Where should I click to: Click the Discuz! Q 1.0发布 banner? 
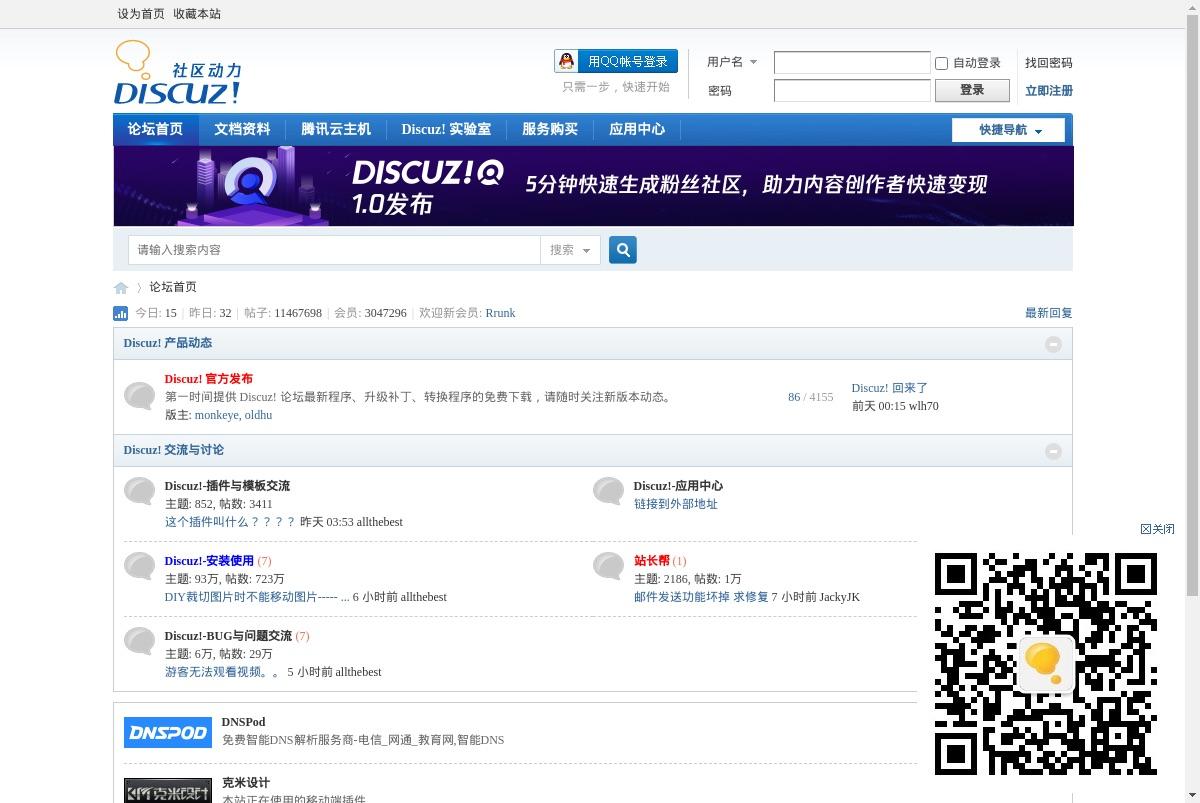coord(593,186)
